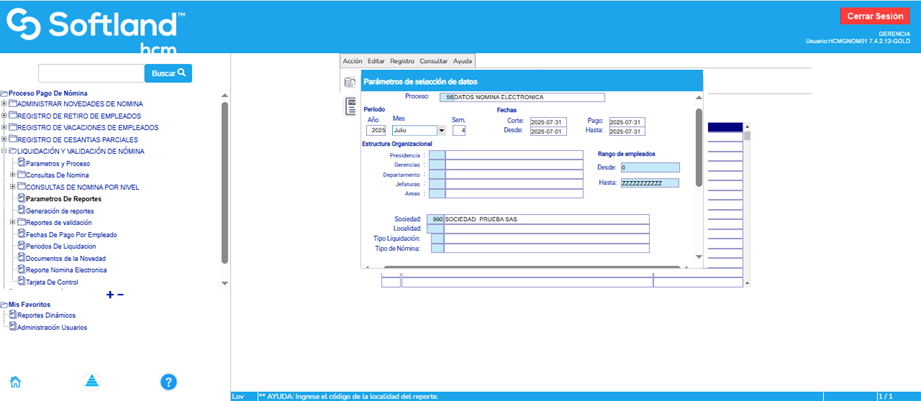Open Reportes Dinámicos favorite item

point(46,315)
